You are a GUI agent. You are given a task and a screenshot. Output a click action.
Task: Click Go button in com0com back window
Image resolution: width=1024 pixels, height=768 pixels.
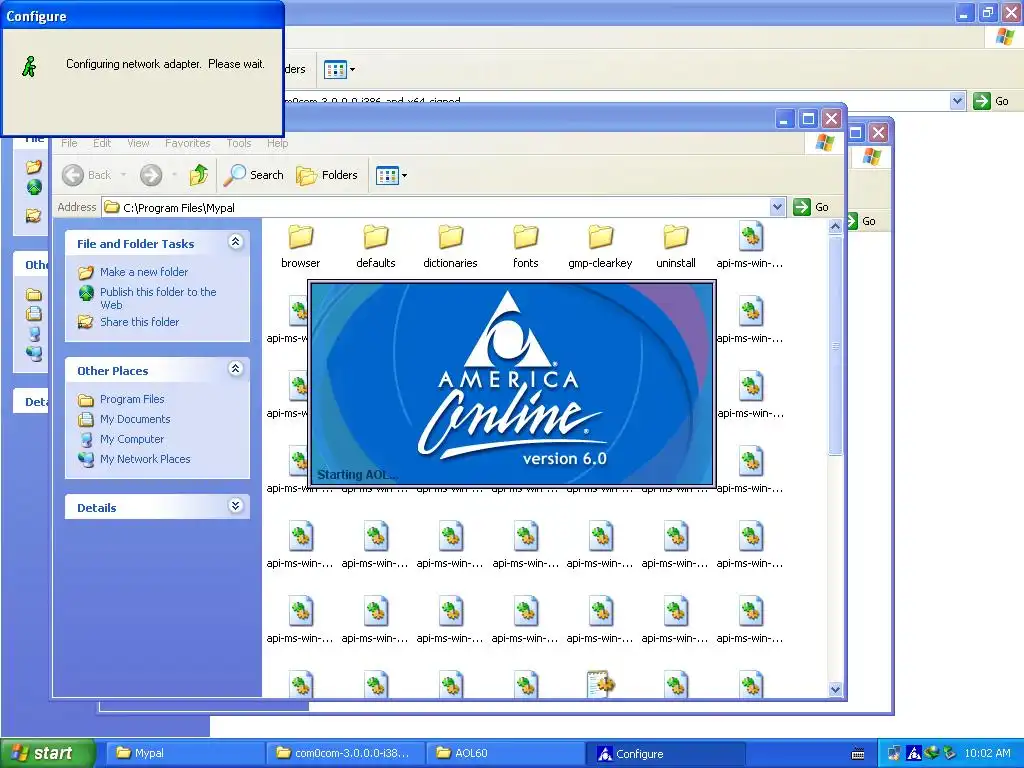tap(991, 101)
